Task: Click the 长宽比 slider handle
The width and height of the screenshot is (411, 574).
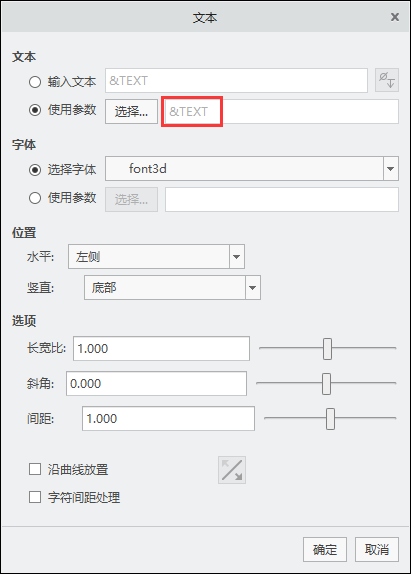Action: tap(327, 349)
